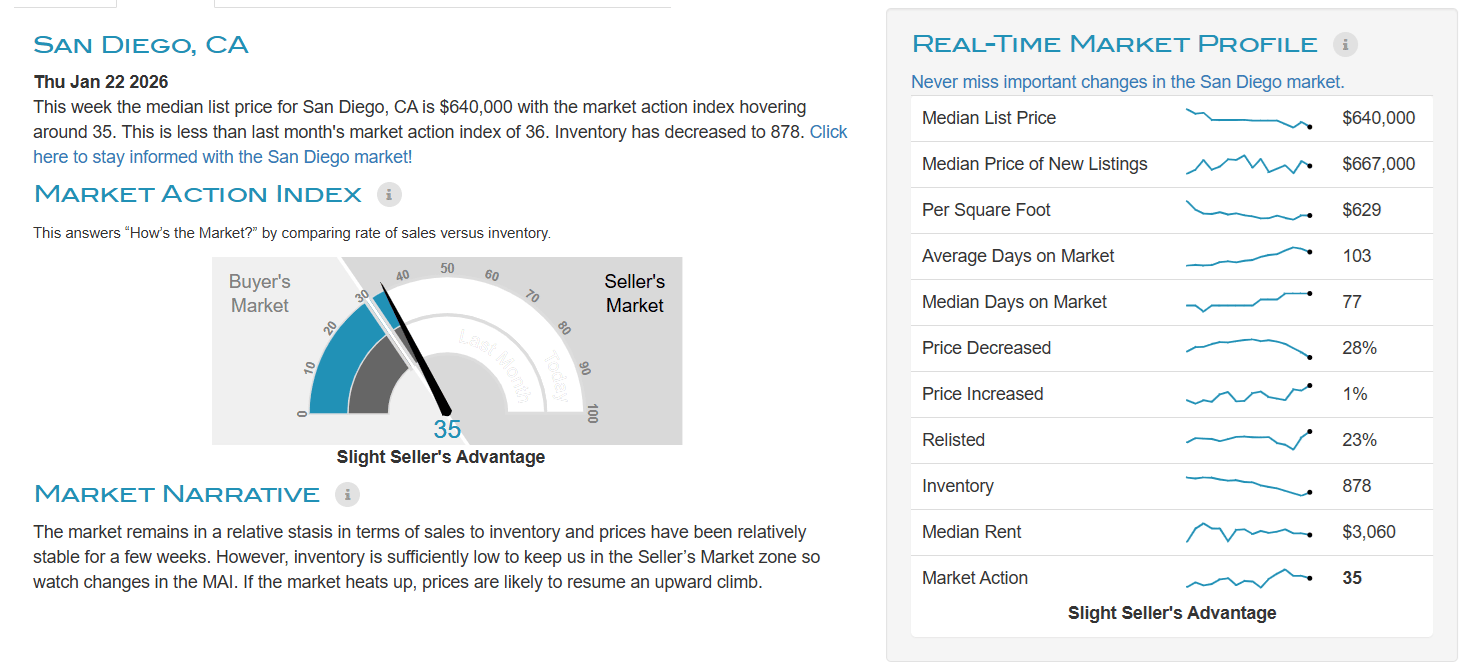This screenshot has height=672, width=1475.
Task: Click info icon next to Market Narrative
Action: pyautogui.click(x=347, y=494)
